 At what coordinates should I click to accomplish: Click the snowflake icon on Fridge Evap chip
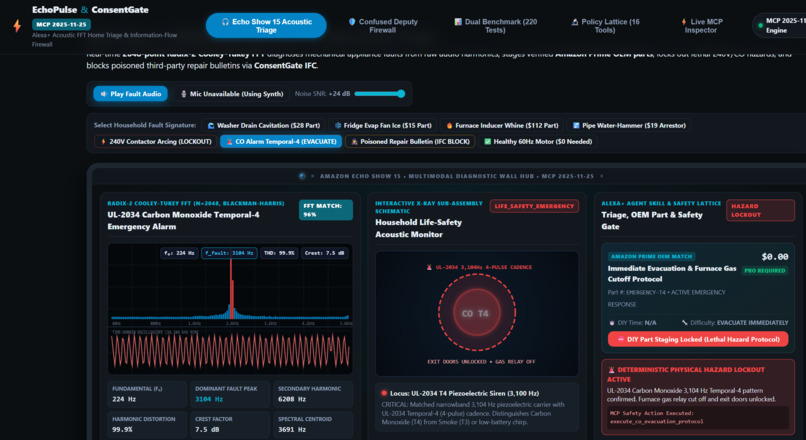pyautogui.click(x=338, y=125)
